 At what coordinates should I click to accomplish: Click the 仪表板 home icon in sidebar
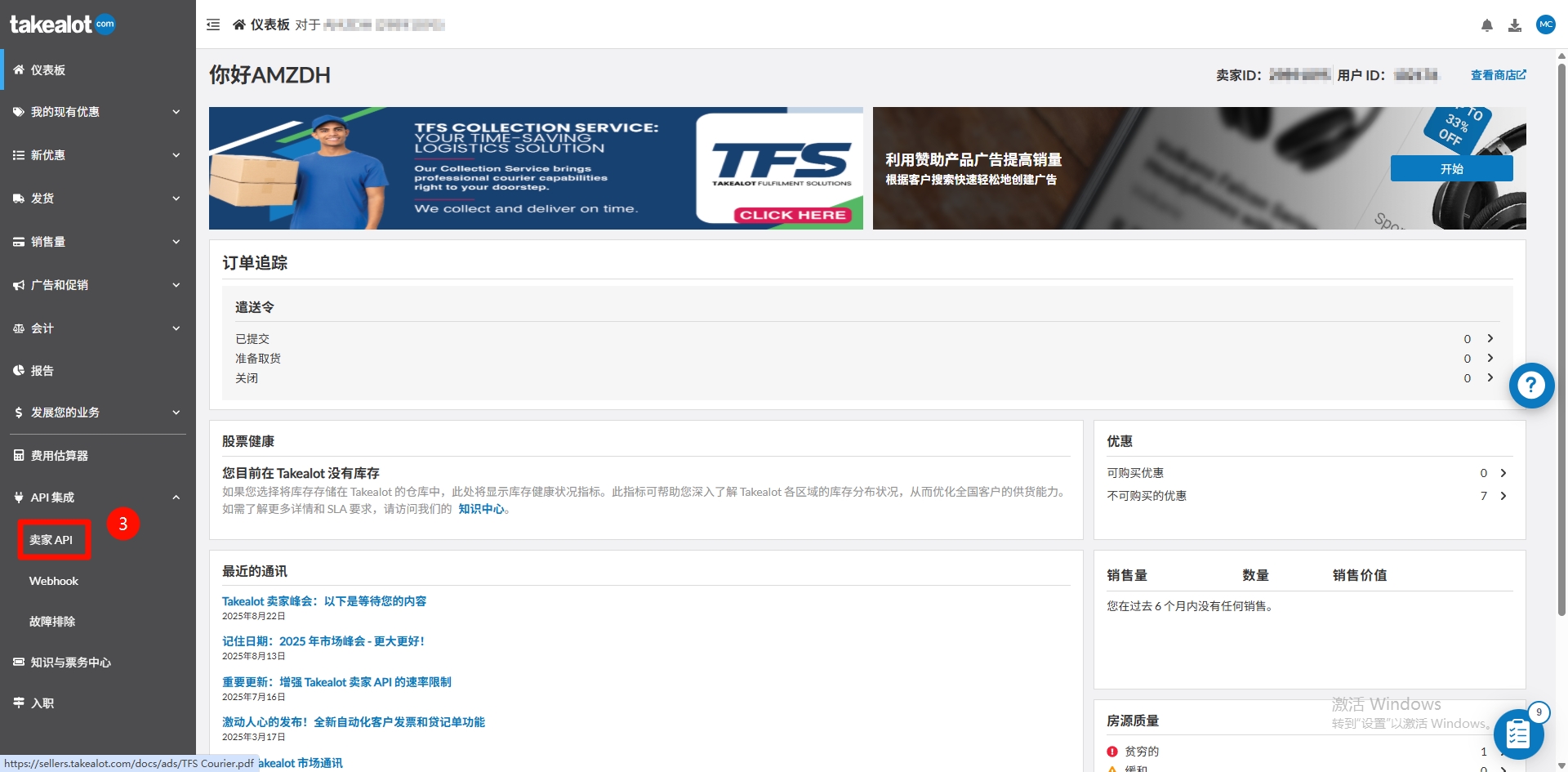coord(19,69)
